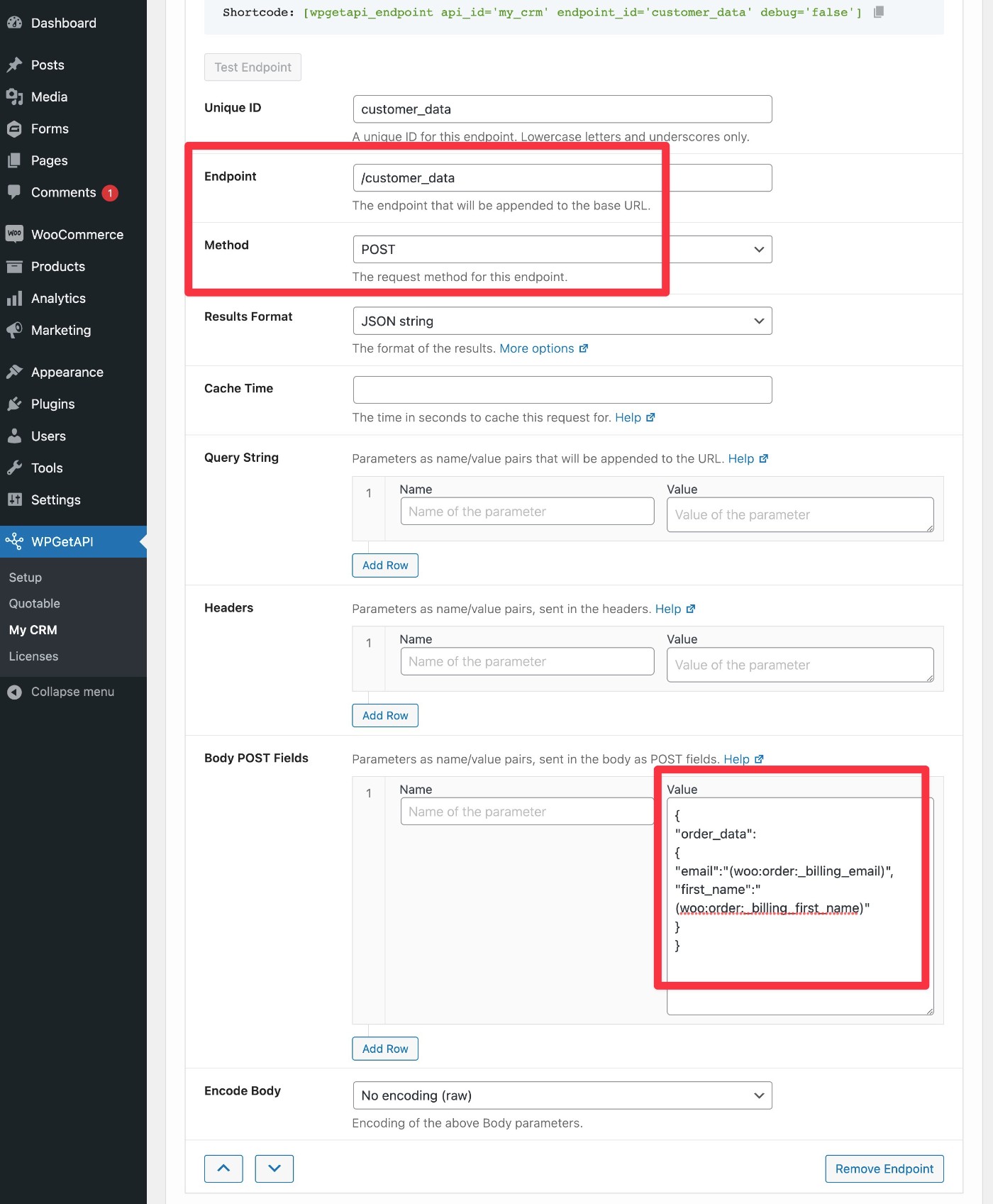
Task: Open the Method dropdown
Action: coord(562,249)
